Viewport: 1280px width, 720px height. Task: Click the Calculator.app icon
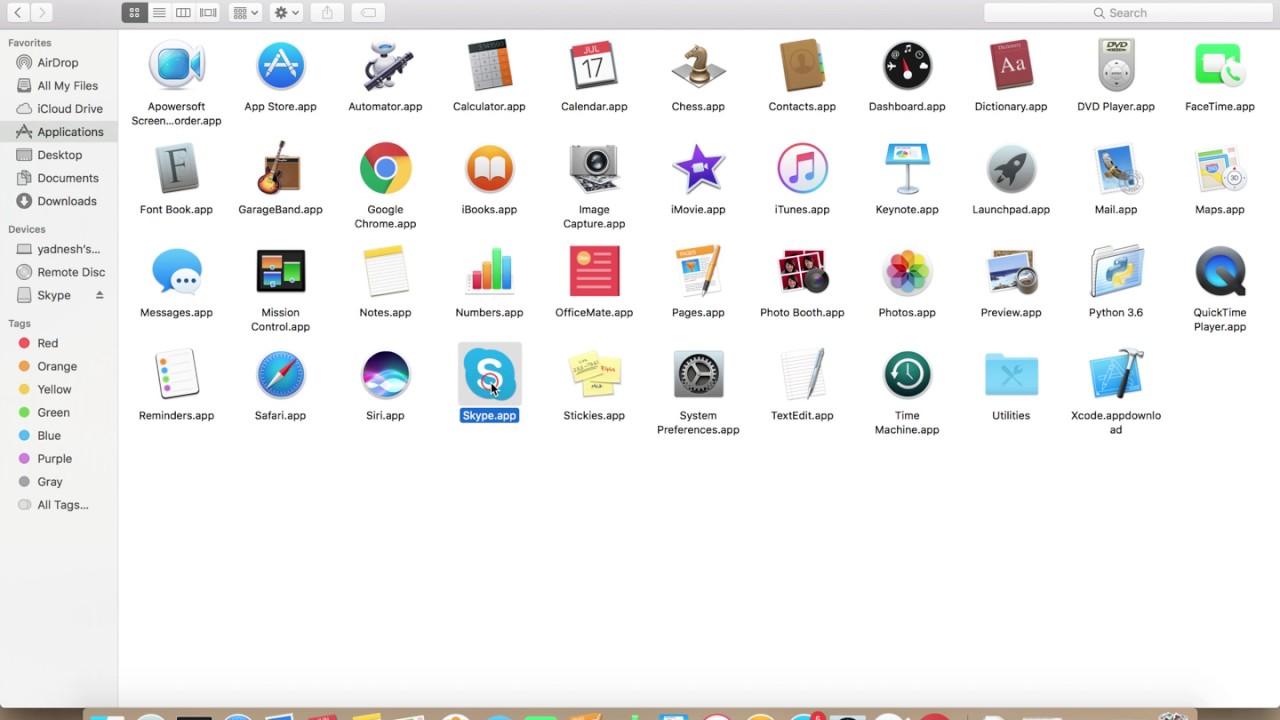click(x=489, y=66)
